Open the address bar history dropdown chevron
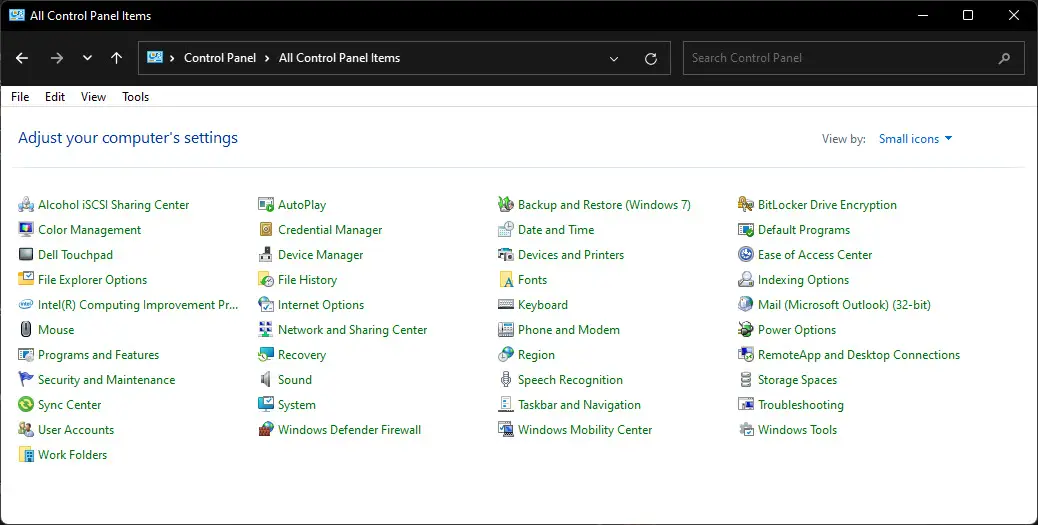This screenshot has width=1038, height=525. pos(614,58)
